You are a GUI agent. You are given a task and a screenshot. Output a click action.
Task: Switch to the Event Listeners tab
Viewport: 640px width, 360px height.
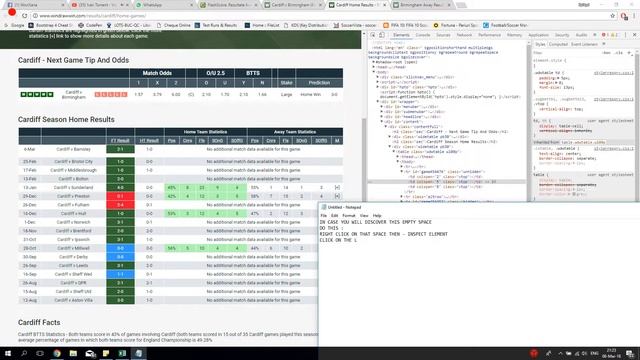[x=584, y=44]
